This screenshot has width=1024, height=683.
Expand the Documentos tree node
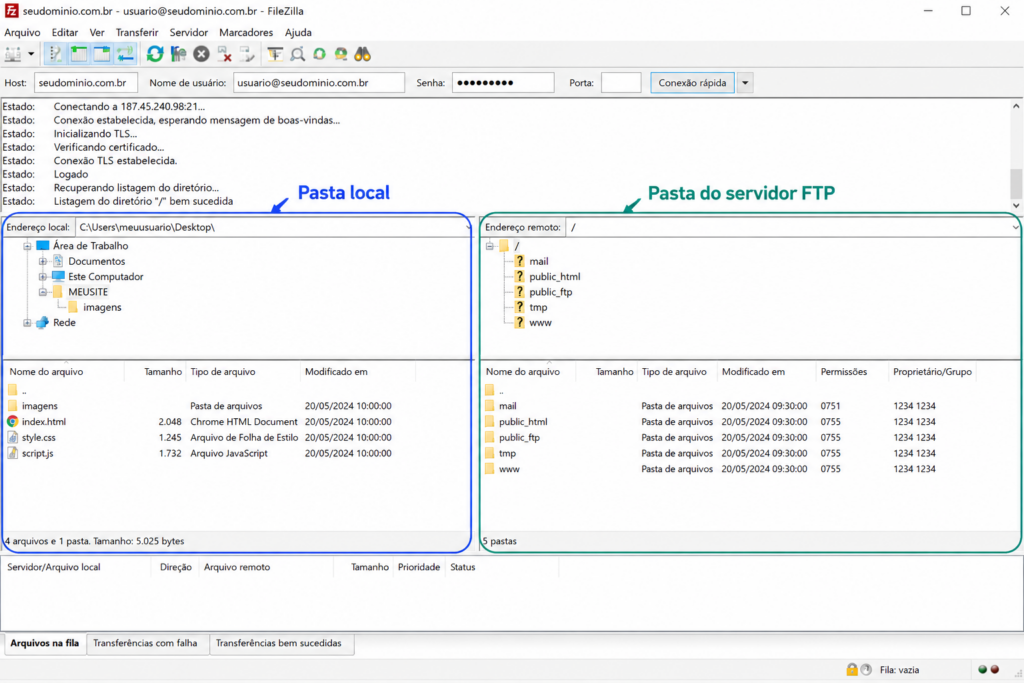(x=42, y=261)
